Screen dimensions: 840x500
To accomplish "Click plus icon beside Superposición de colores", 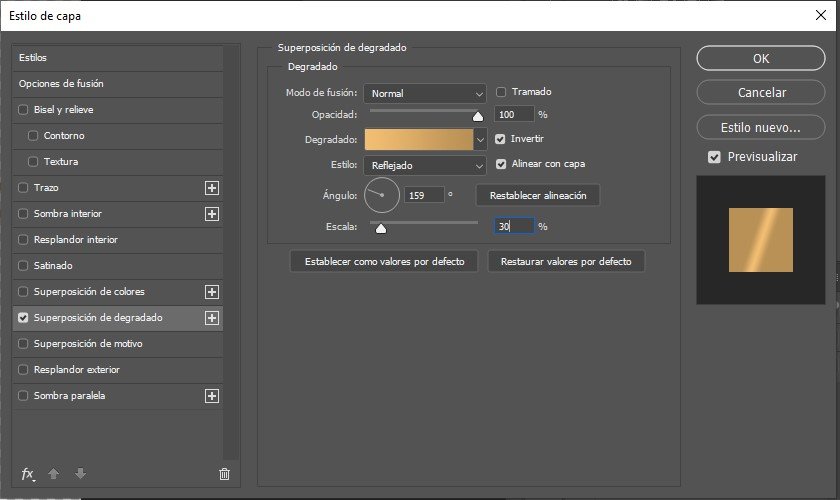I will tap(211, 292).
